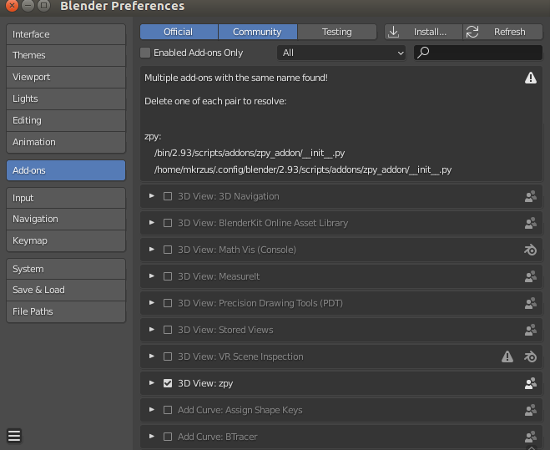This screenshot has height=452, width=550.
Task: Enable the MeasureIt add-on checkbox
Action: pyautogui.click(x=168, y=276)
